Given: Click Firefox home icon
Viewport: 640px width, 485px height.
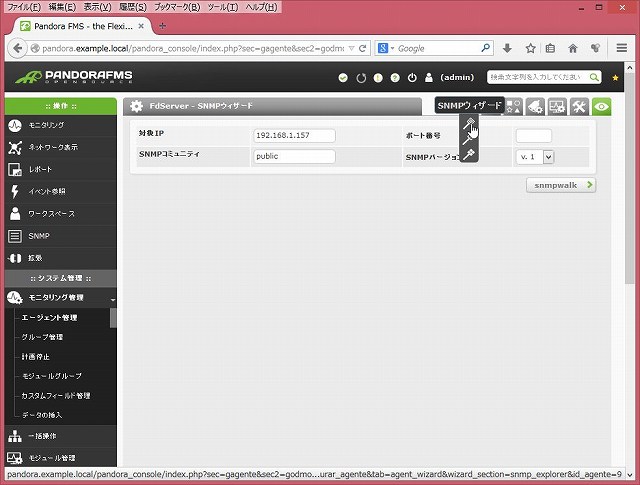Looking at the screenshot, I should (x=573, y=48).
